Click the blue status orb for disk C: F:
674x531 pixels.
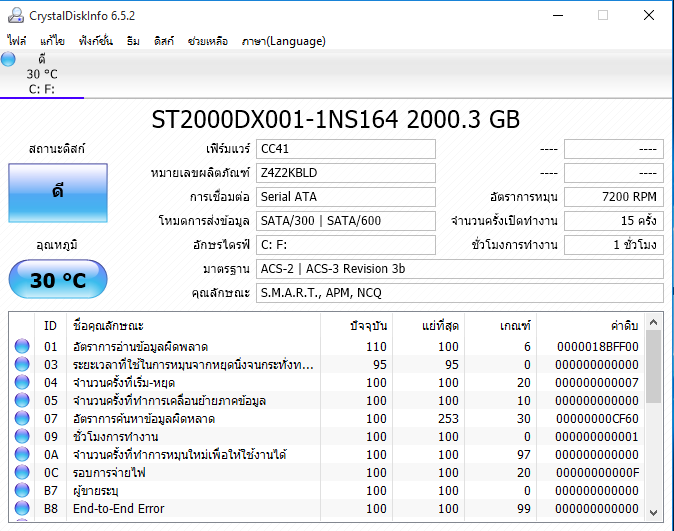8,59
